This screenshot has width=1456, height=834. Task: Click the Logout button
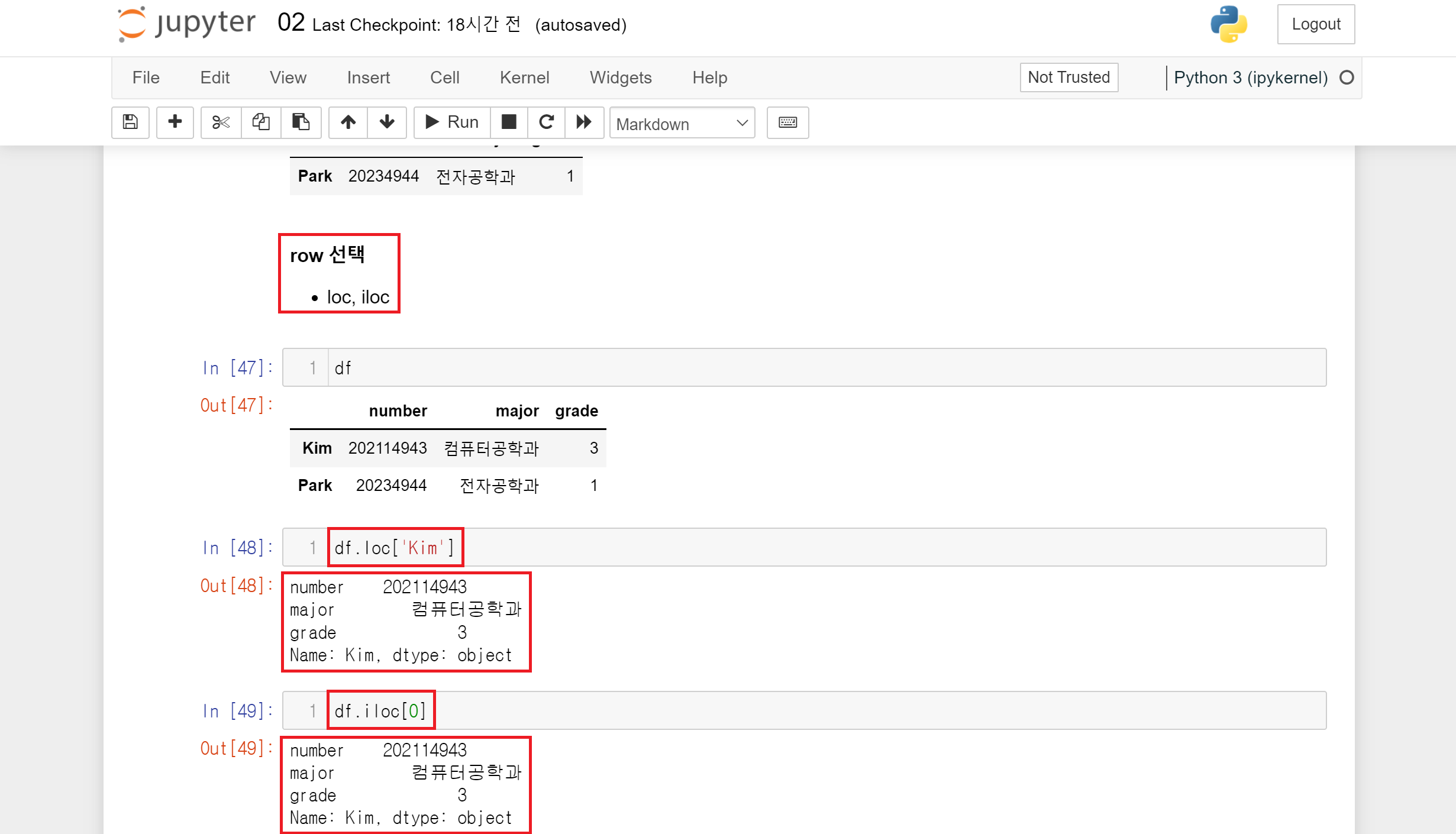[1316, 24]
